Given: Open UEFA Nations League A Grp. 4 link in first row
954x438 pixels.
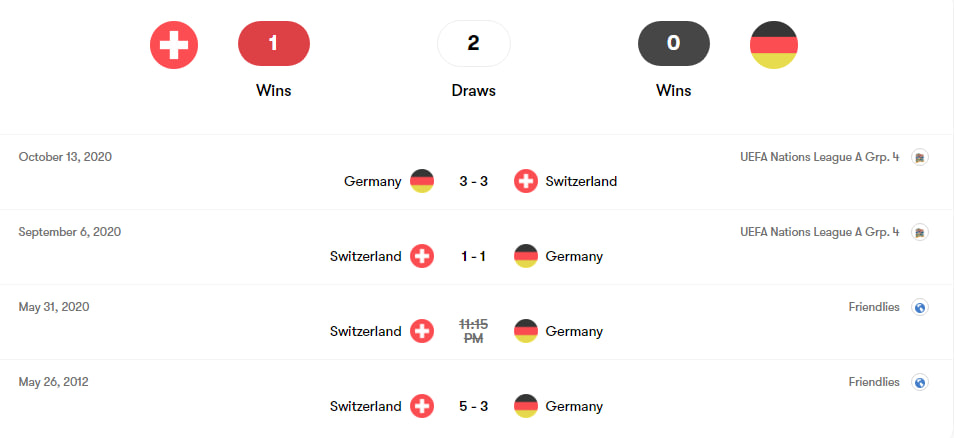Looking at the screenshot, I should tap(820, 157).
